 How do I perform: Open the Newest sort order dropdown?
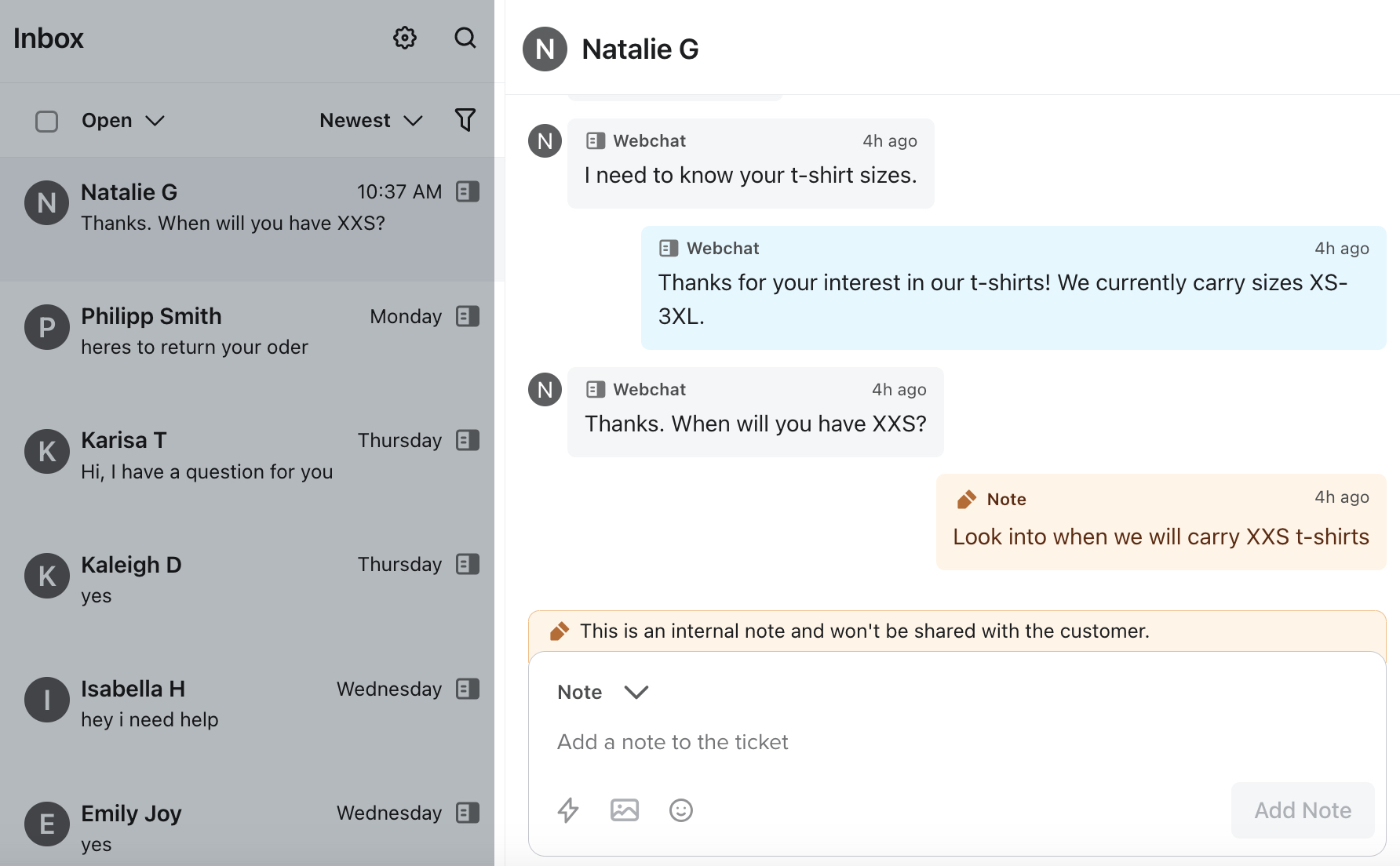[x=370, y=120]
